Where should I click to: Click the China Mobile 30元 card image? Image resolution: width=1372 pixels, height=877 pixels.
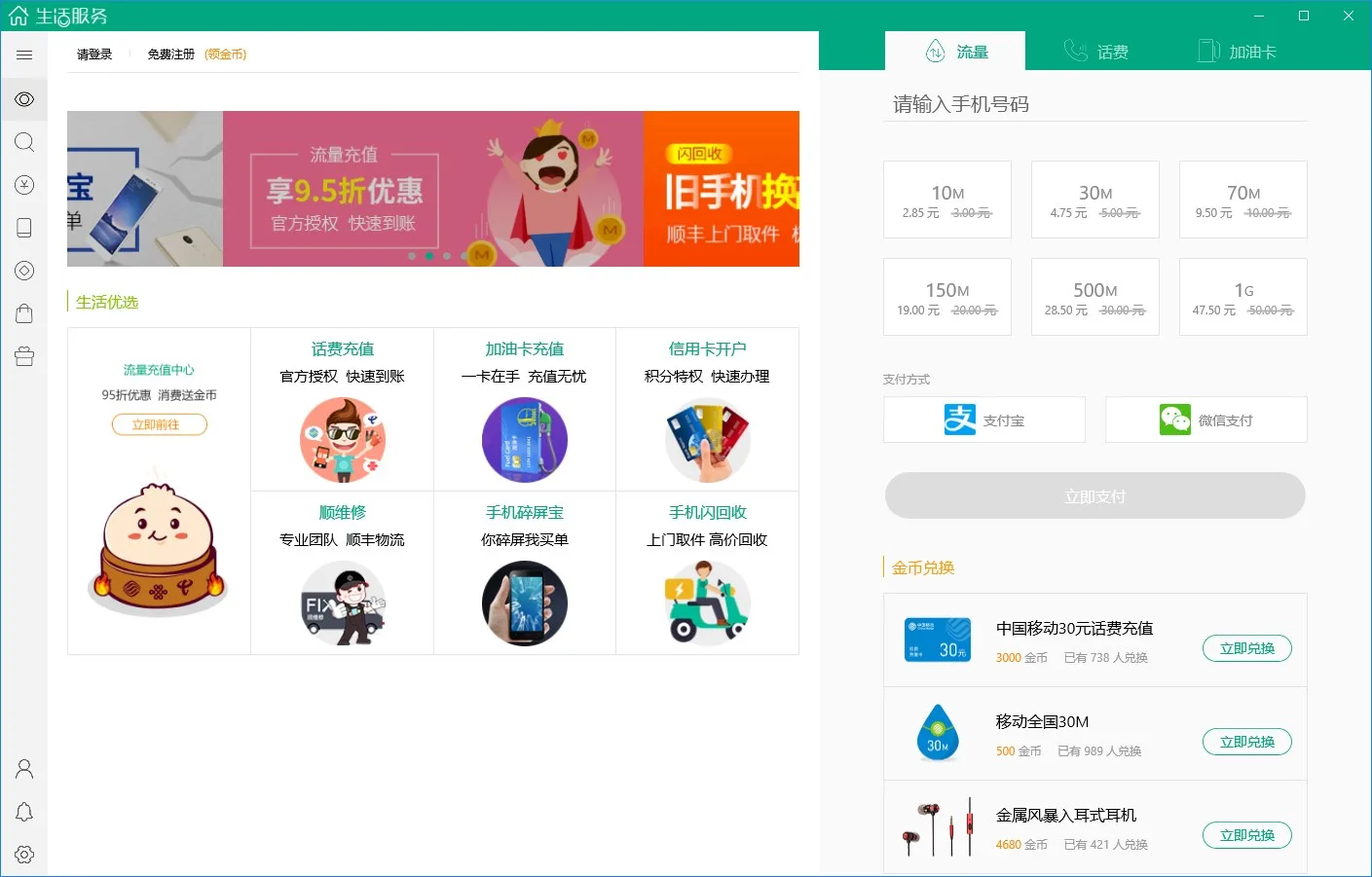938,639
